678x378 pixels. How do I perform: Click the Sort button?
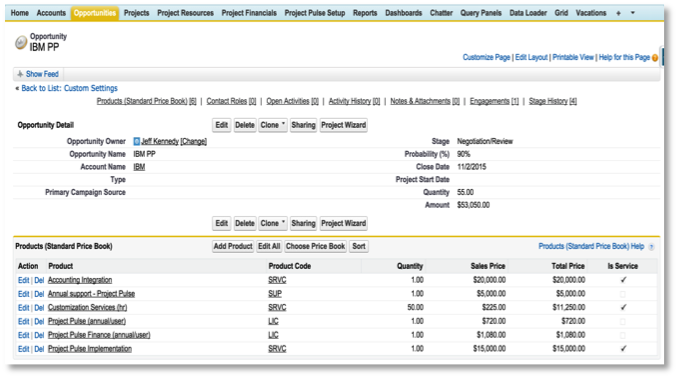point(359,247)
